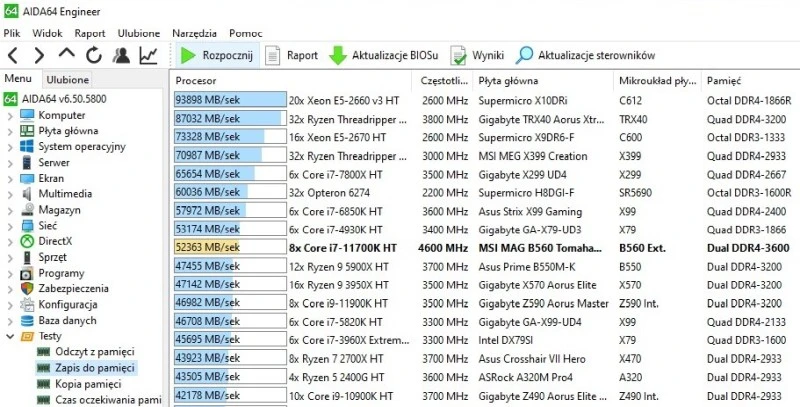Collapse the Testy tree node

11,337
